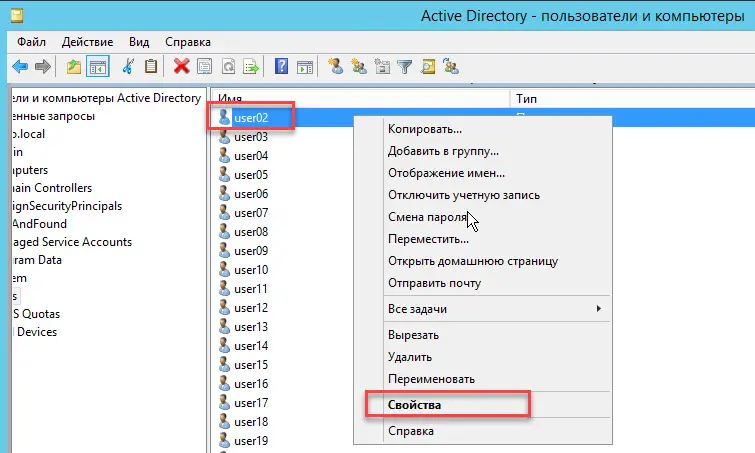
Task: Click the user icon beside user03
Action: [224, 137]
